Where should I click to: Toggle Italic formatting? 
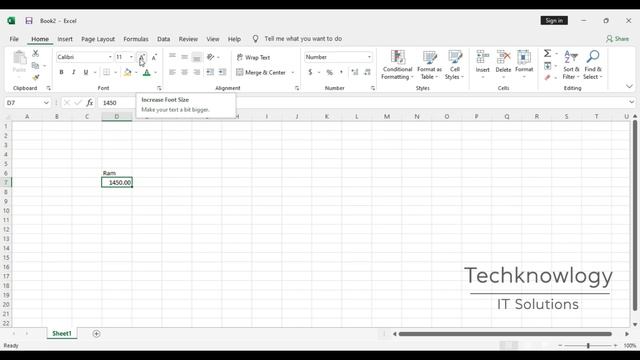coord(73,72)
